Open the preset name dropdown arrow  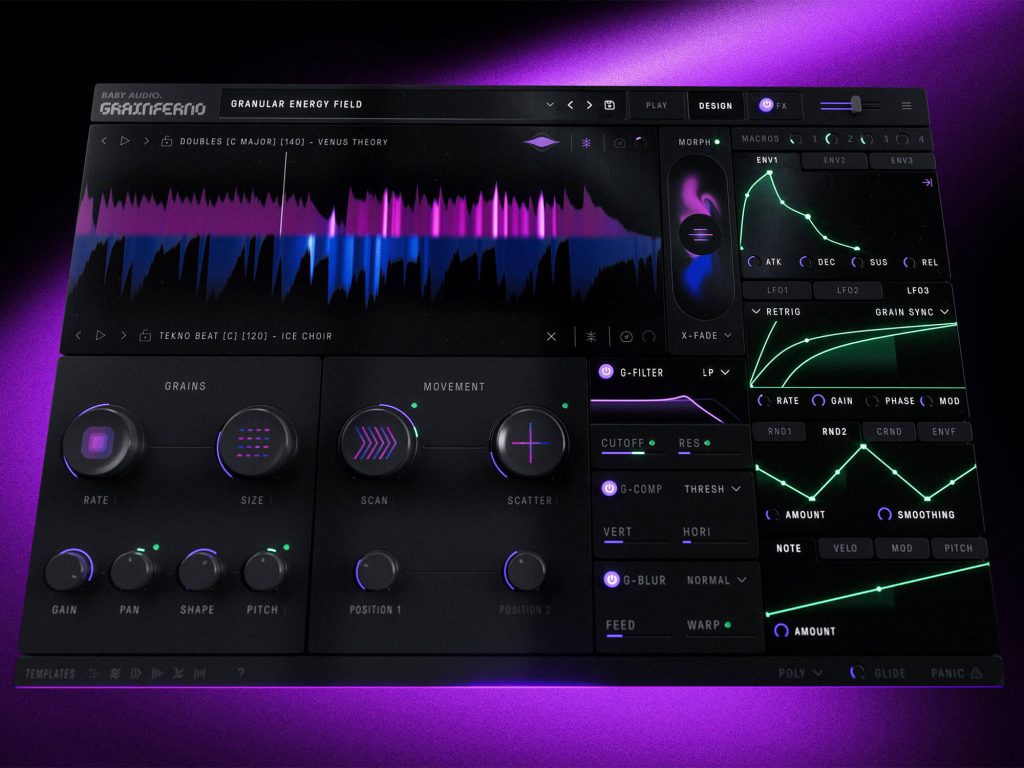pyautogui.click(x=550, y=104)
